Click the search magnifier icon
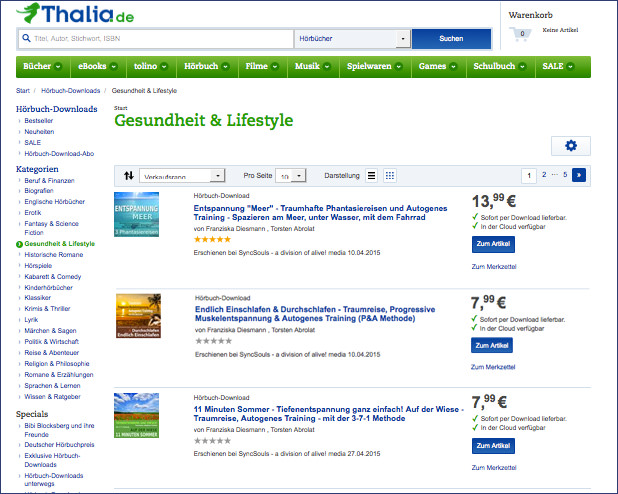Image resolution: width=618 pixels, height=494 pixels. coord(26,38)
